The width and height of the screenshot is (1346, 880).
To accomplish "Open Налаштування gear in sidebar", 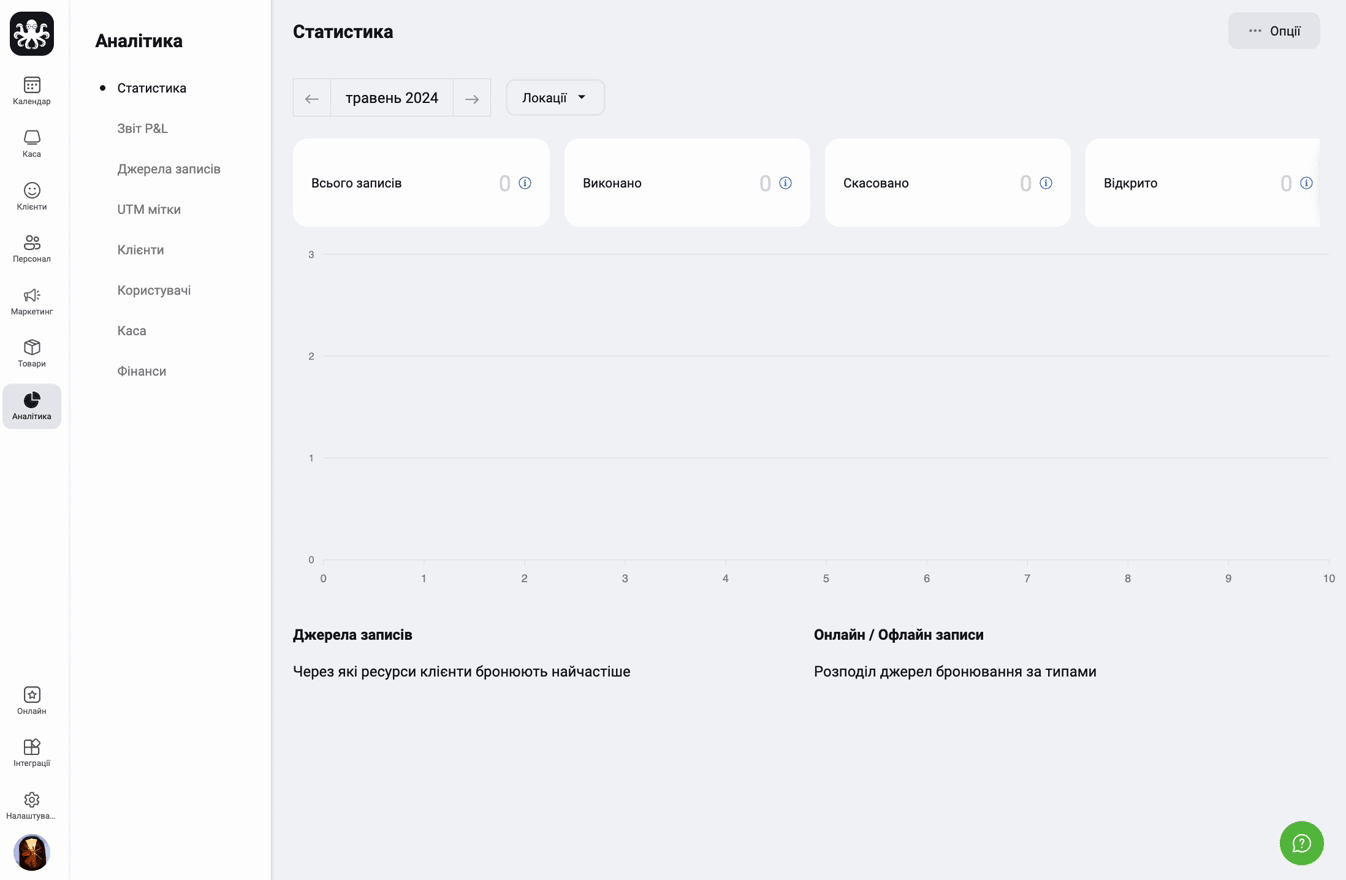I will coord(32,805).
